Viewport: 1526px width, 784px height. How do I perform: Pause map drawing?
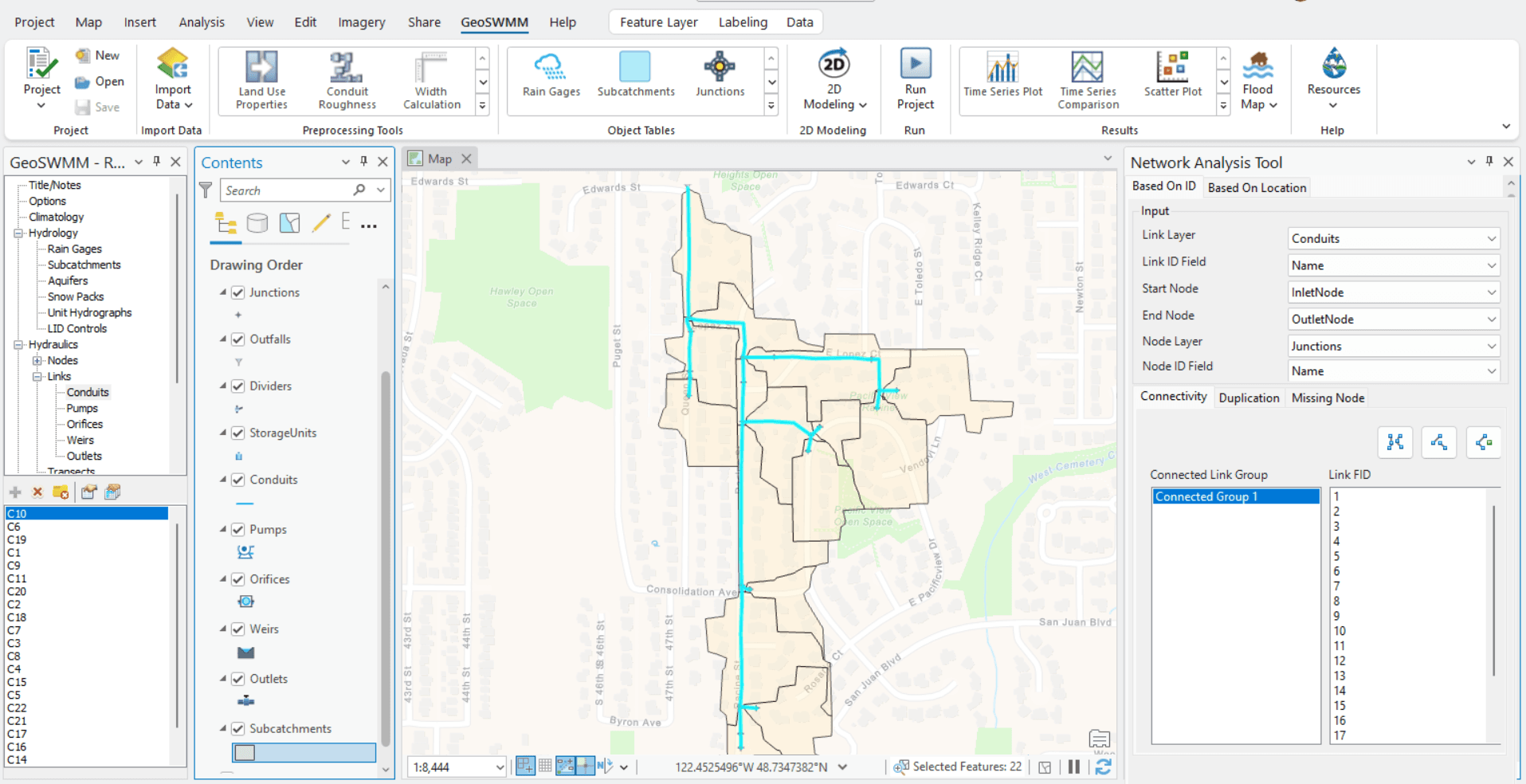1074,766
